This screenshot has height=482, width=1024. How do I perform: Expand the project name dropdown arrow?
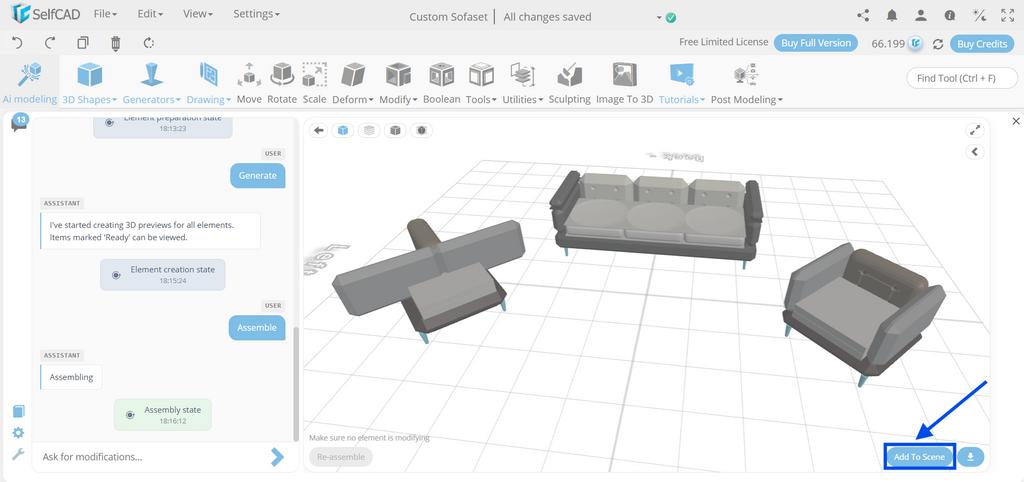[659, 18]
